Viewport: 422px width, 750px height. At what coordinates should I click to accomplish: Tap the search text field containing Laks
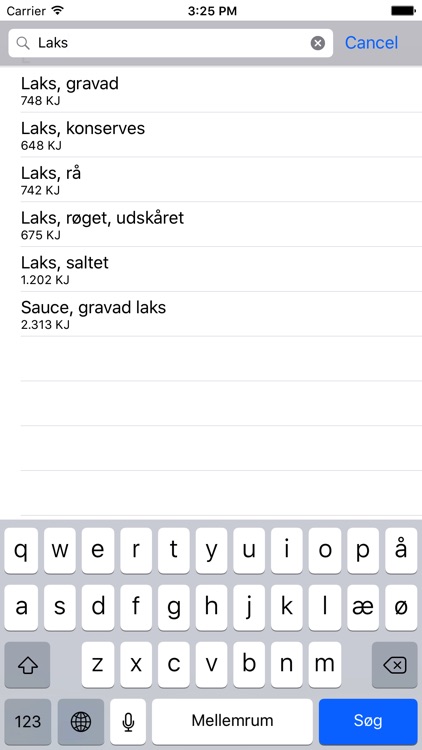170,43
